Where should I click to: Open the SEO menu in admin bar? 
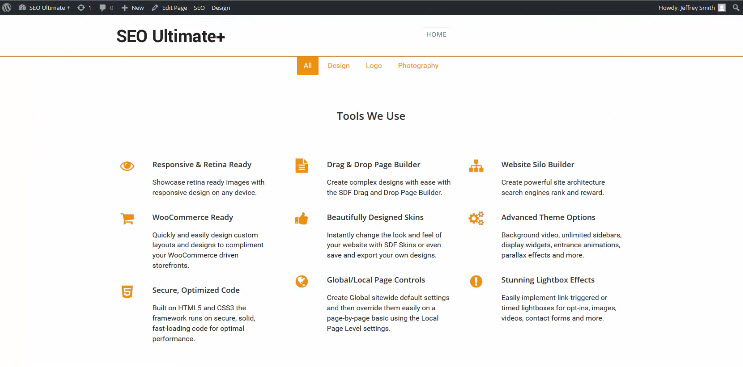[199, 8]
